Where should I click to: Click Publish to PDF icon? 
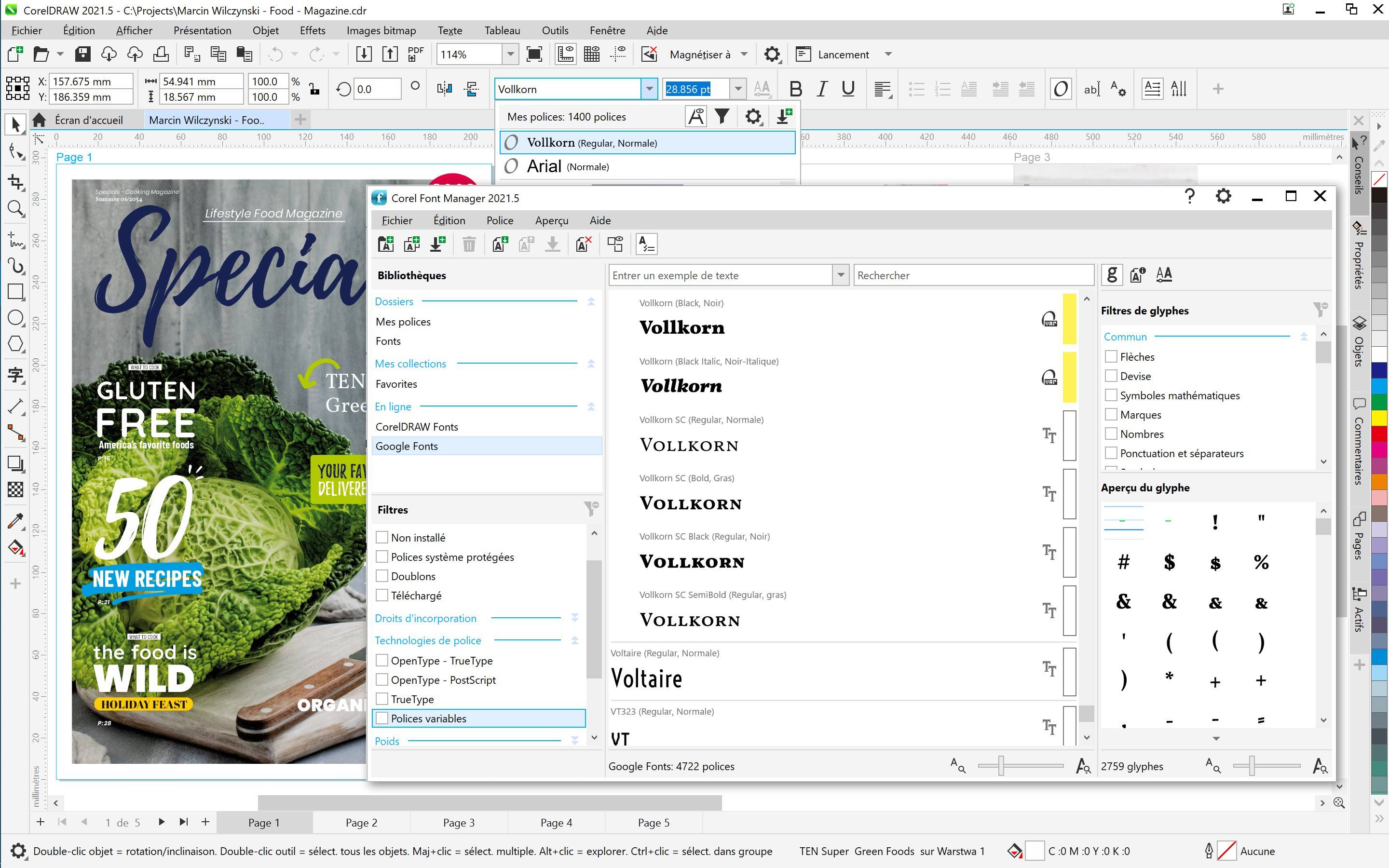[416, 54]
